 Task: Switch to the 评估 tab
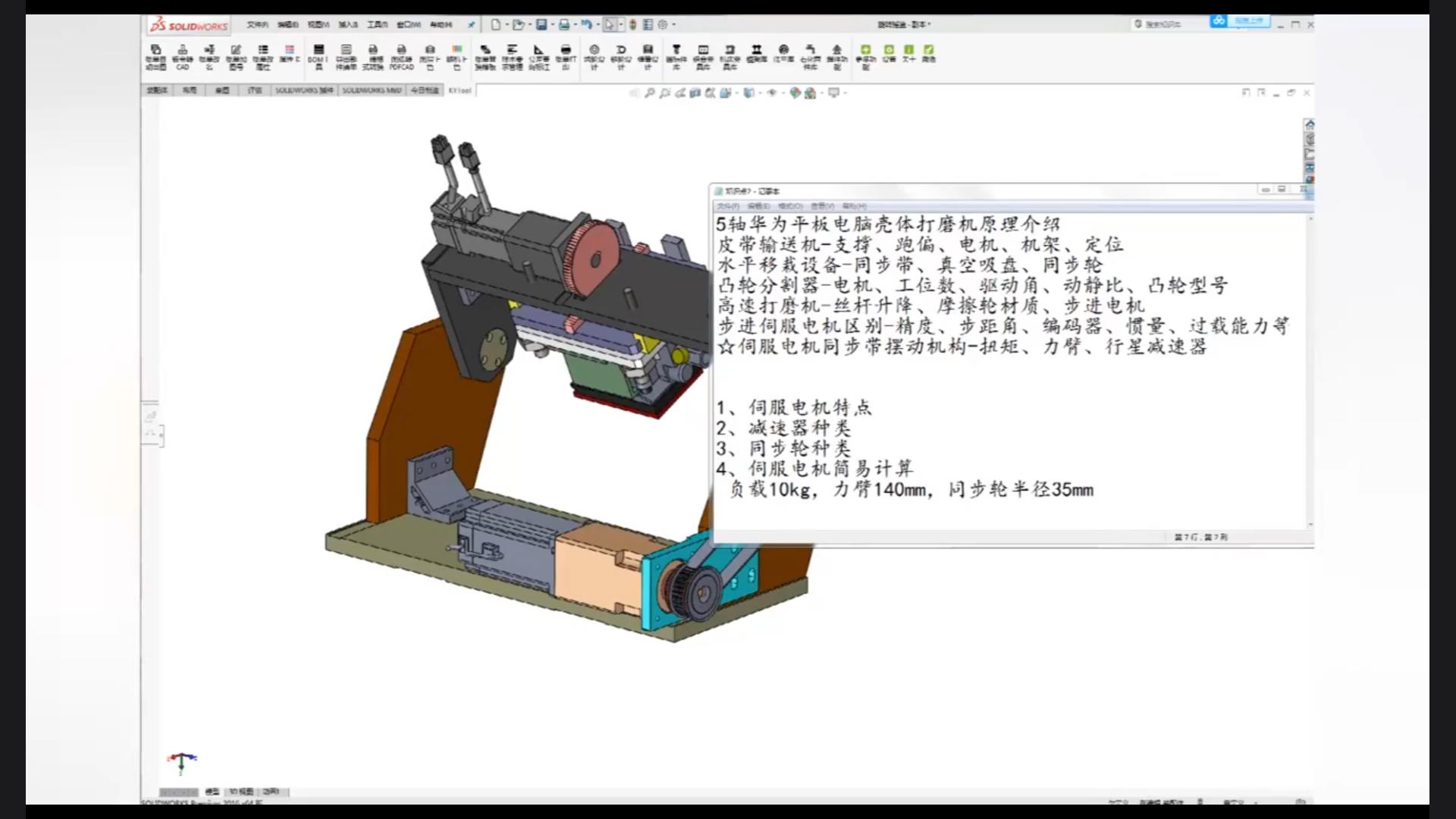(254, 90)
